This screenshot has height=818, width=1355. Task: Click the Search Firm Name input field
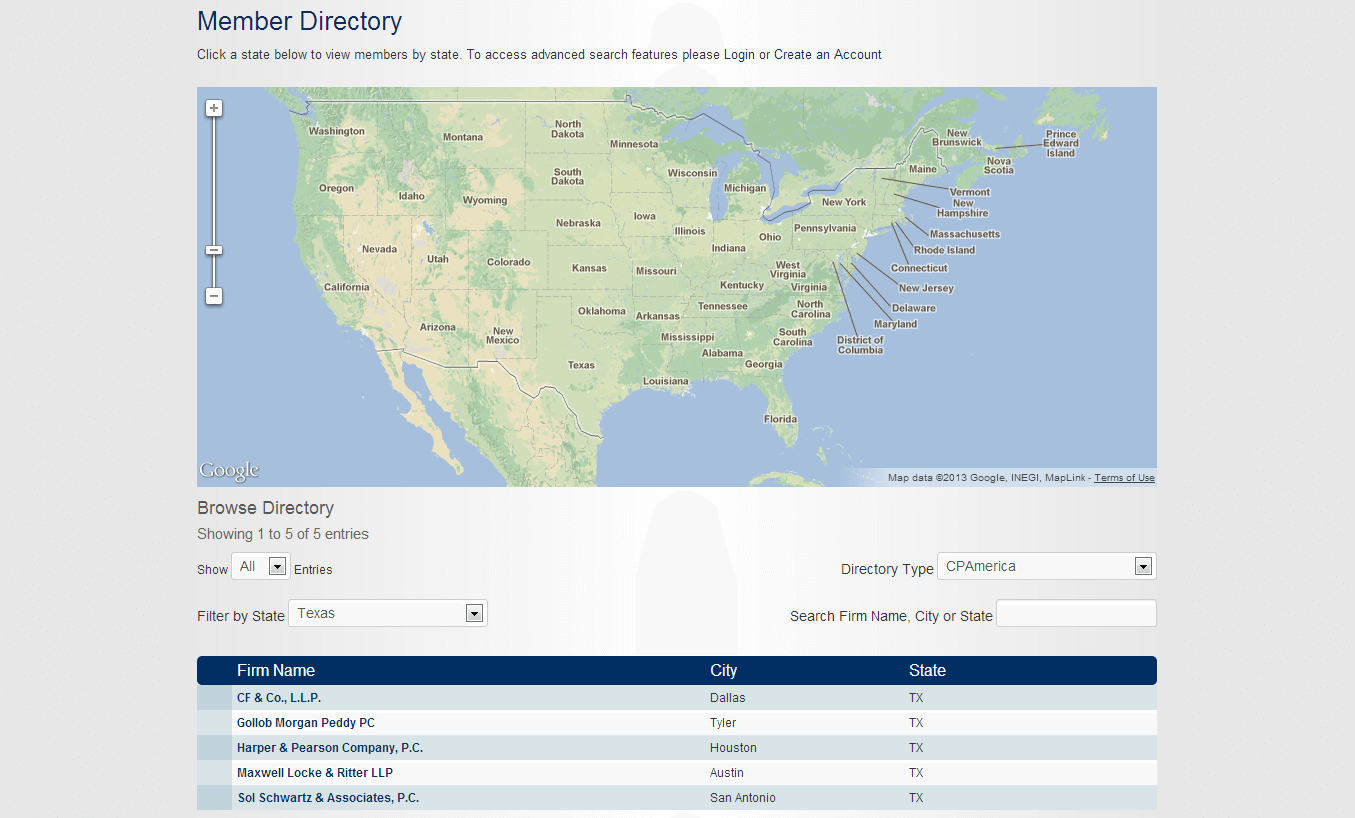click(x=1075, y=613)
